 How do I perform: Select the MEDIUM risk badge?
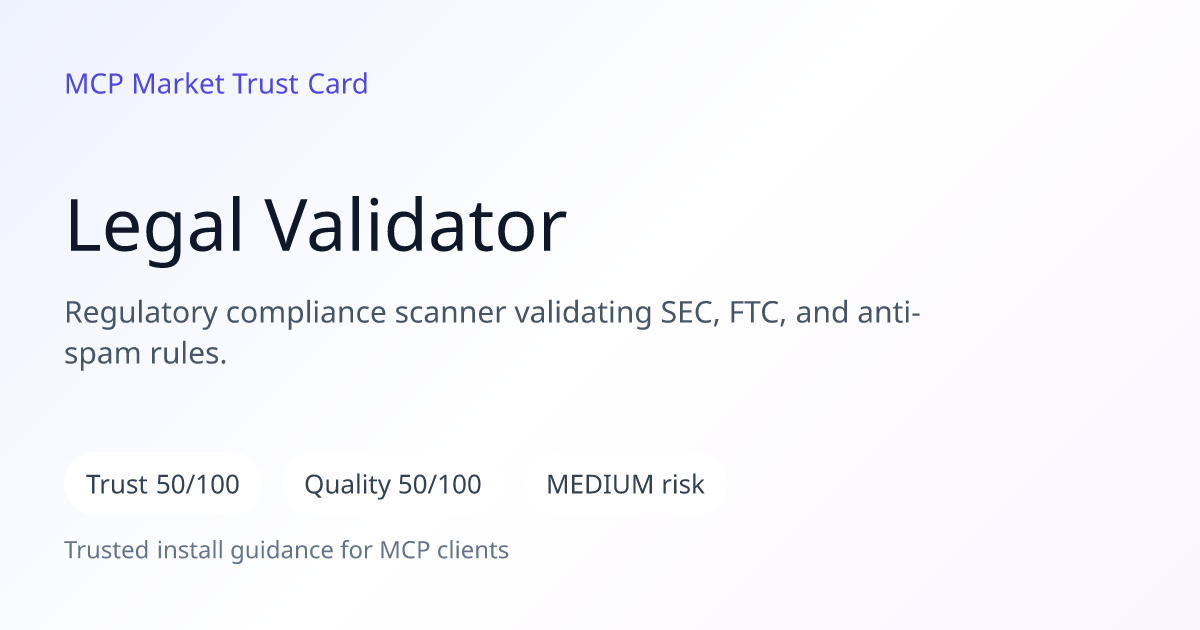coord(625,485)
